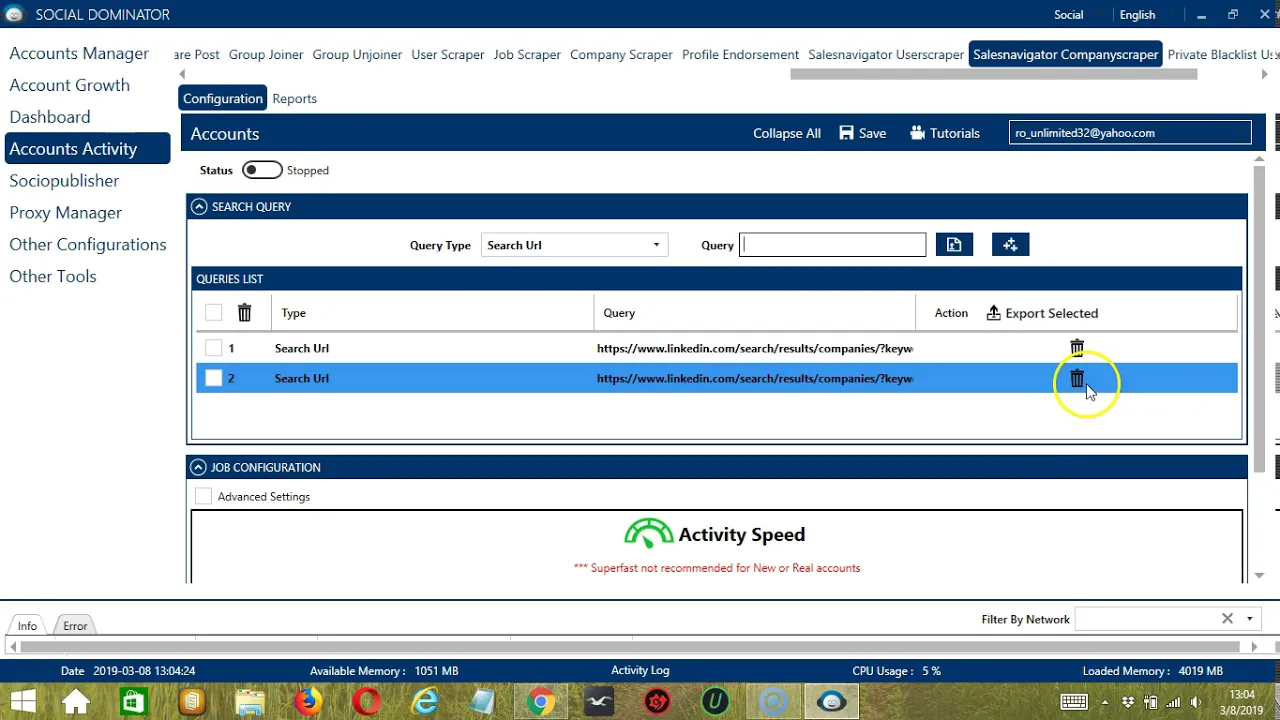Image resolution: width=1280 pixels, height=720 pixels.
Task: Open Sociopublisher in the sidebar
Action: (x=64, y=181)
